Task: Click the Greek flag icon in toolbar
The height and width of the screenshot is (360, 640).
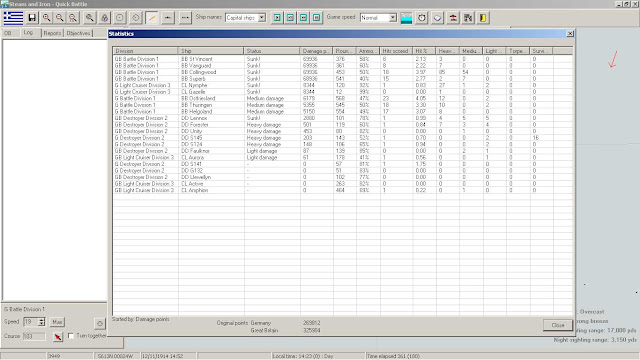Action: point(13,18)
